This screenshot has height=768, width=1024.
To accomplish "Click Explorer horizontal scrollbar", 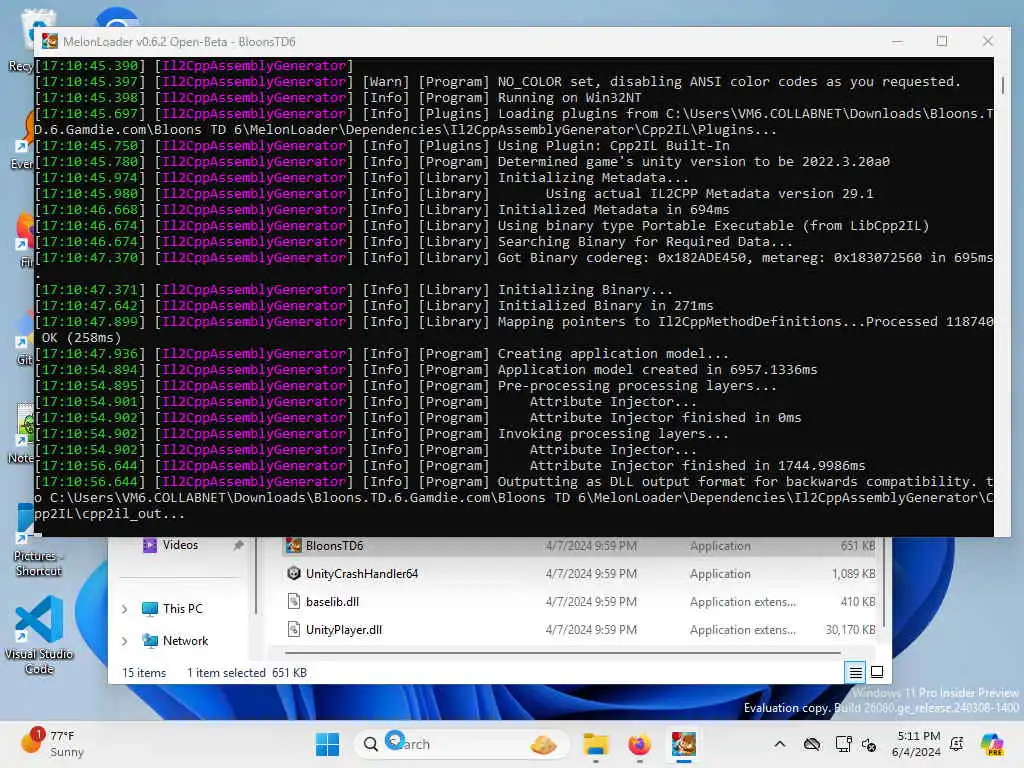I will tap(562, 652).
